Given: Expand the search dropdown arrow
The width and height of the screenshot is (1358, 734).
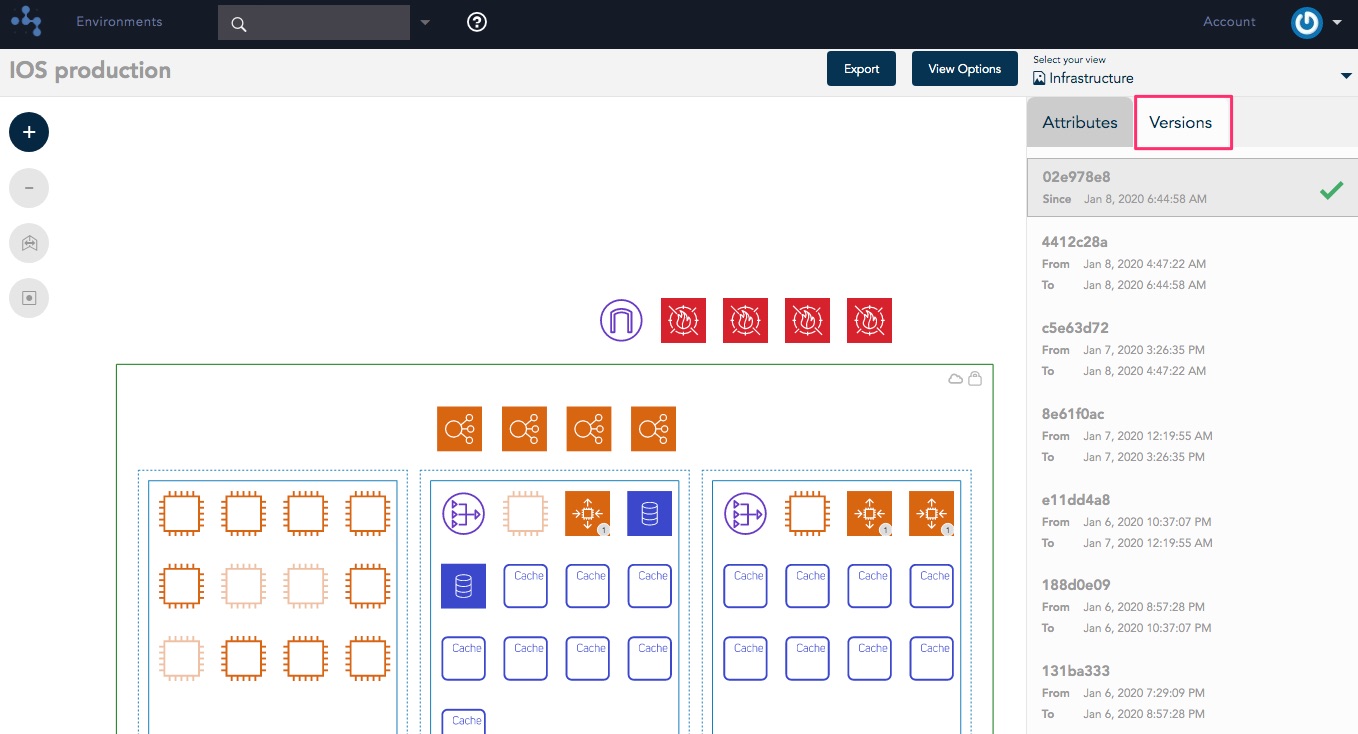Looking at the screenshot, I should pyautogui.click(x=425, y=23).
